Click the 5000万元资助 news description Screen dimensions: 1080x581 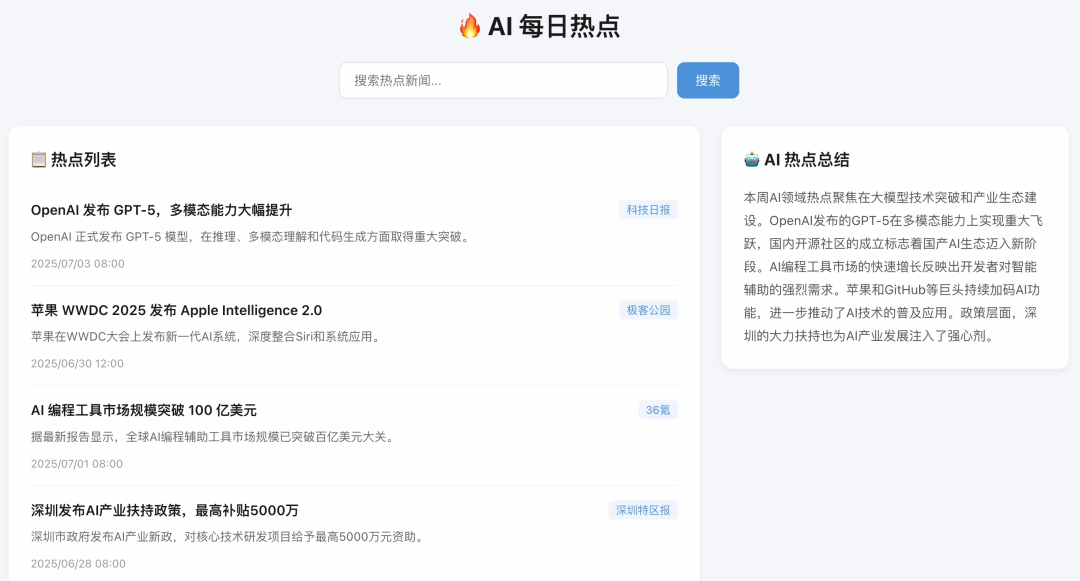pos(229,536)
